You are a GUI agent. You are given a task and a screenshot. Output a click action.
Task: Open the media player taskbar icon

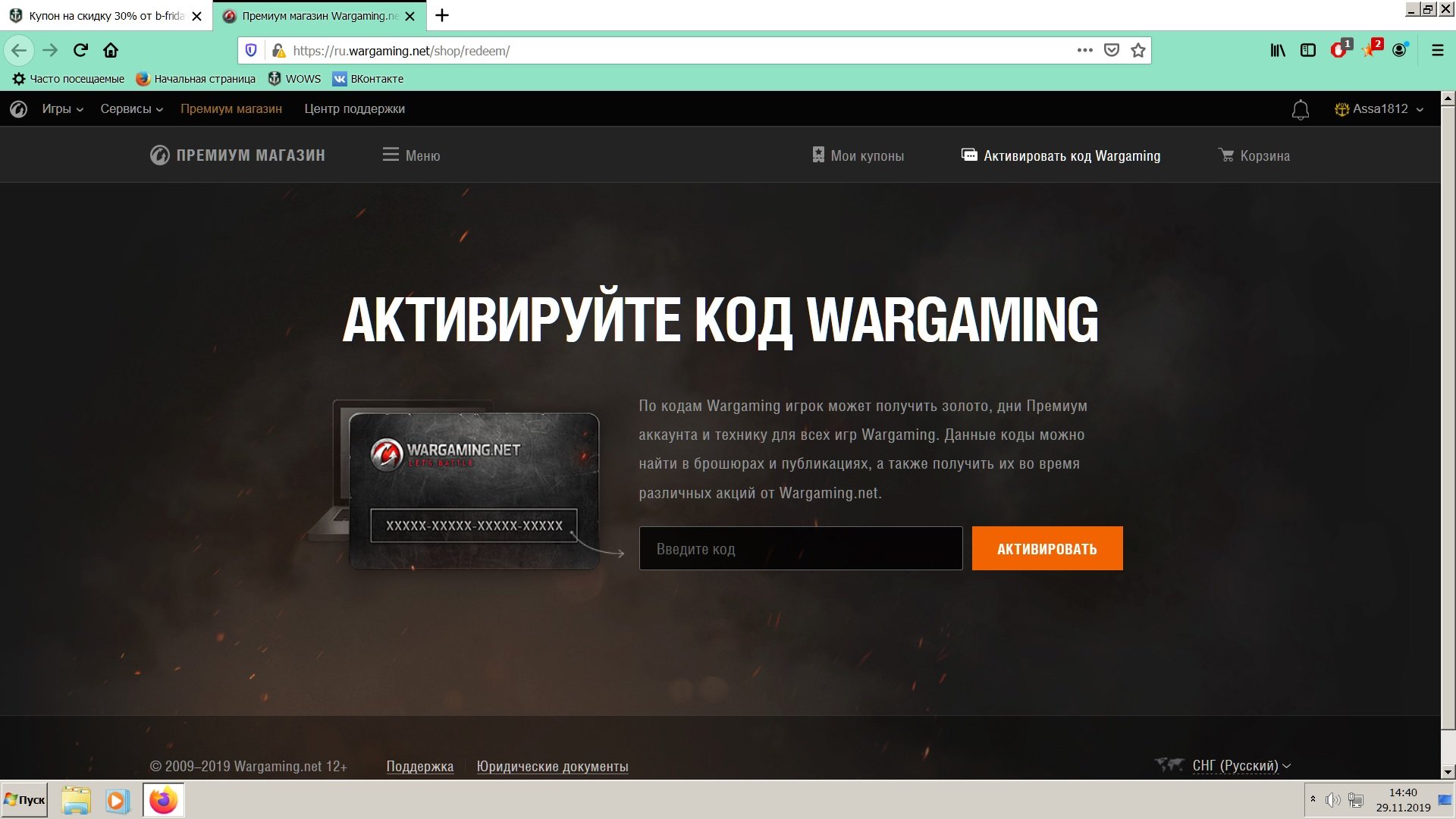pyautogui.click(x=118, y=800)
